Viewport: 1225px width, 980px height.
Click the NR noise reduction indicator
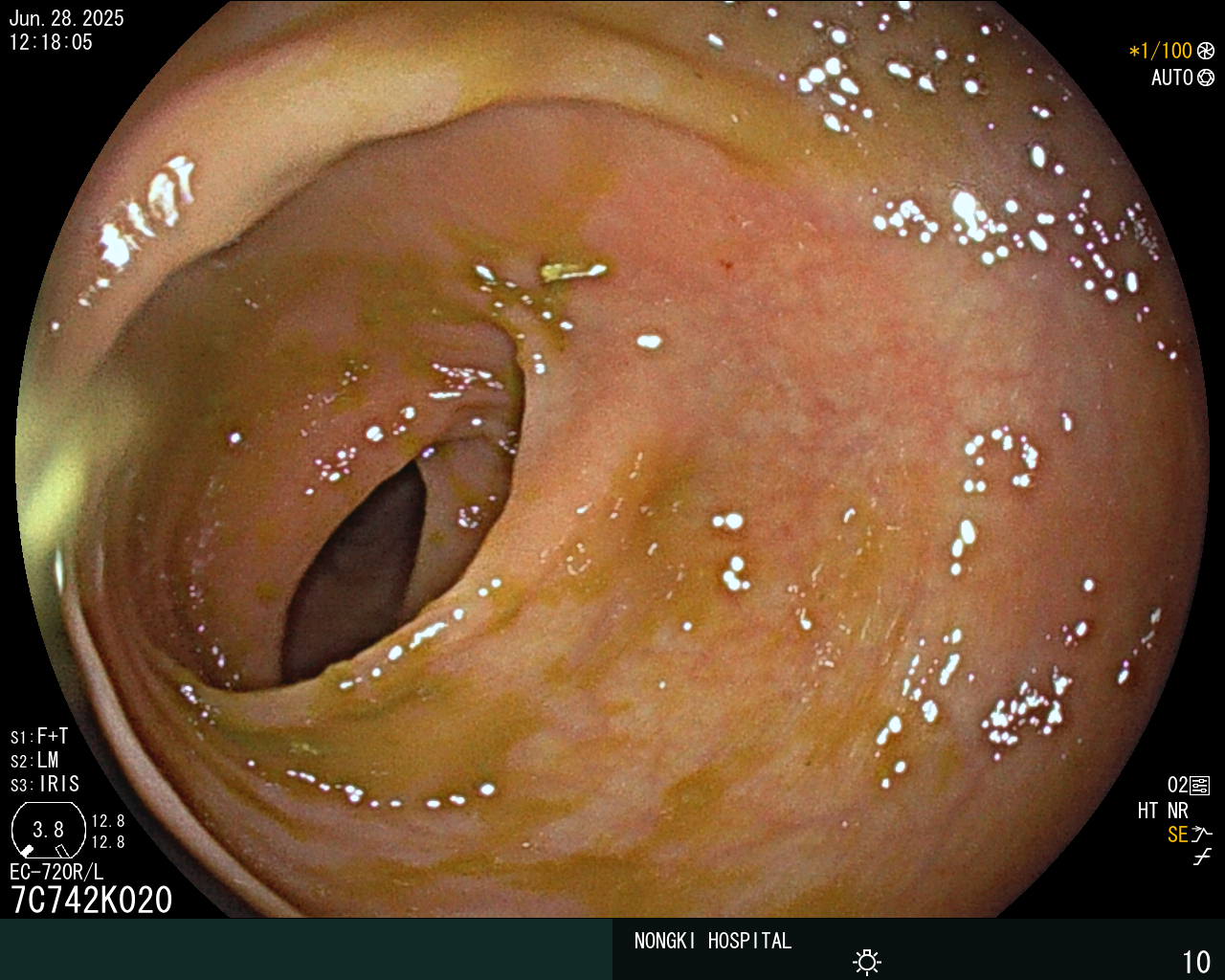click(1177, 811)
